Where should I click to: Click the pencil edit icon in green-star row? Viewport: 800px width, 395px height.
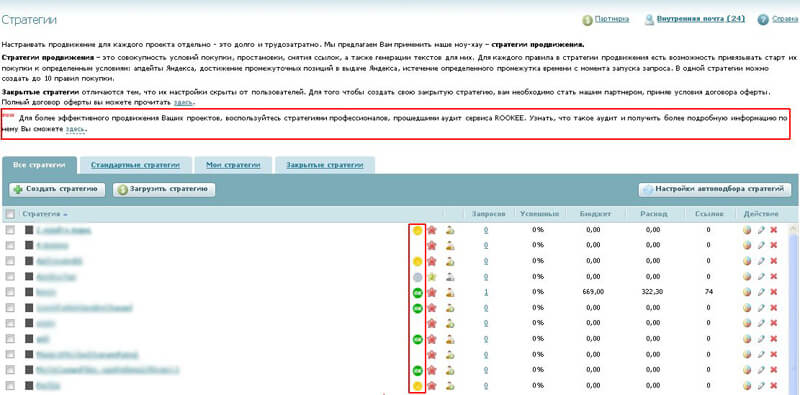pos(761,276)
